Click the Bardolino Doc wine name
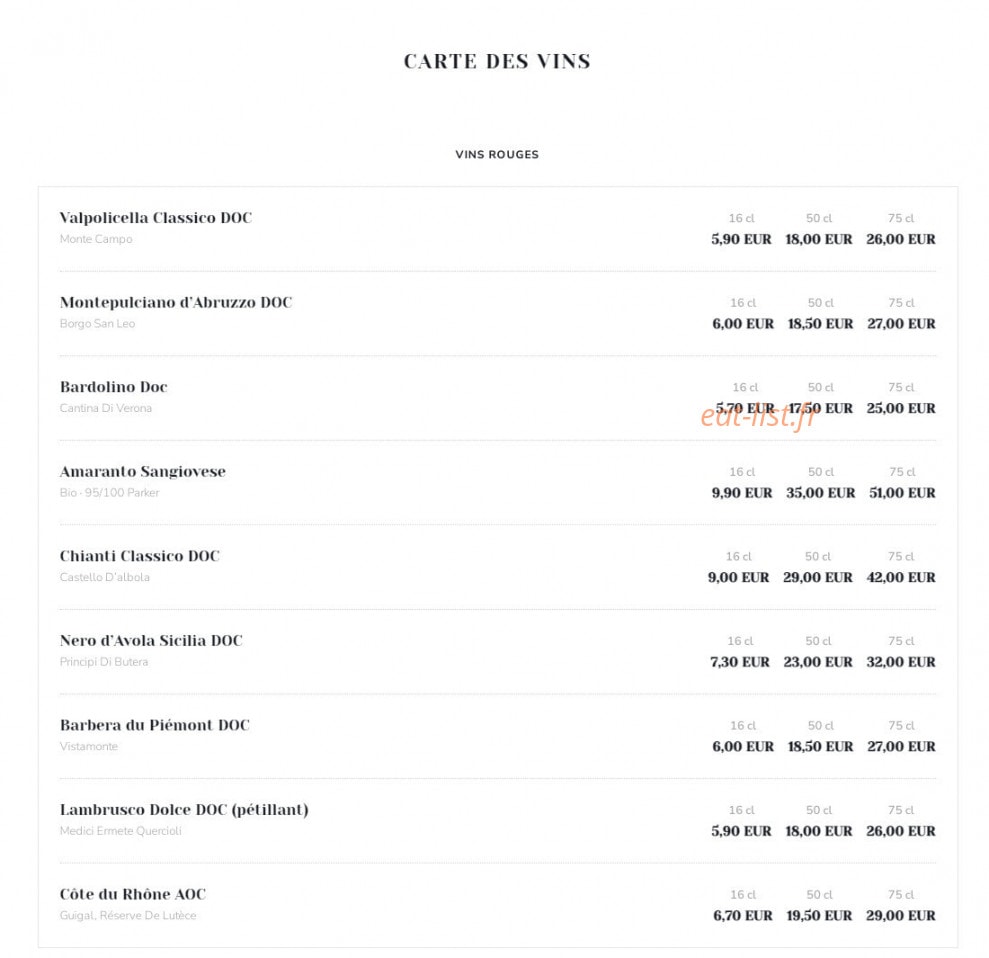The image size is (989, 958). 114,387
